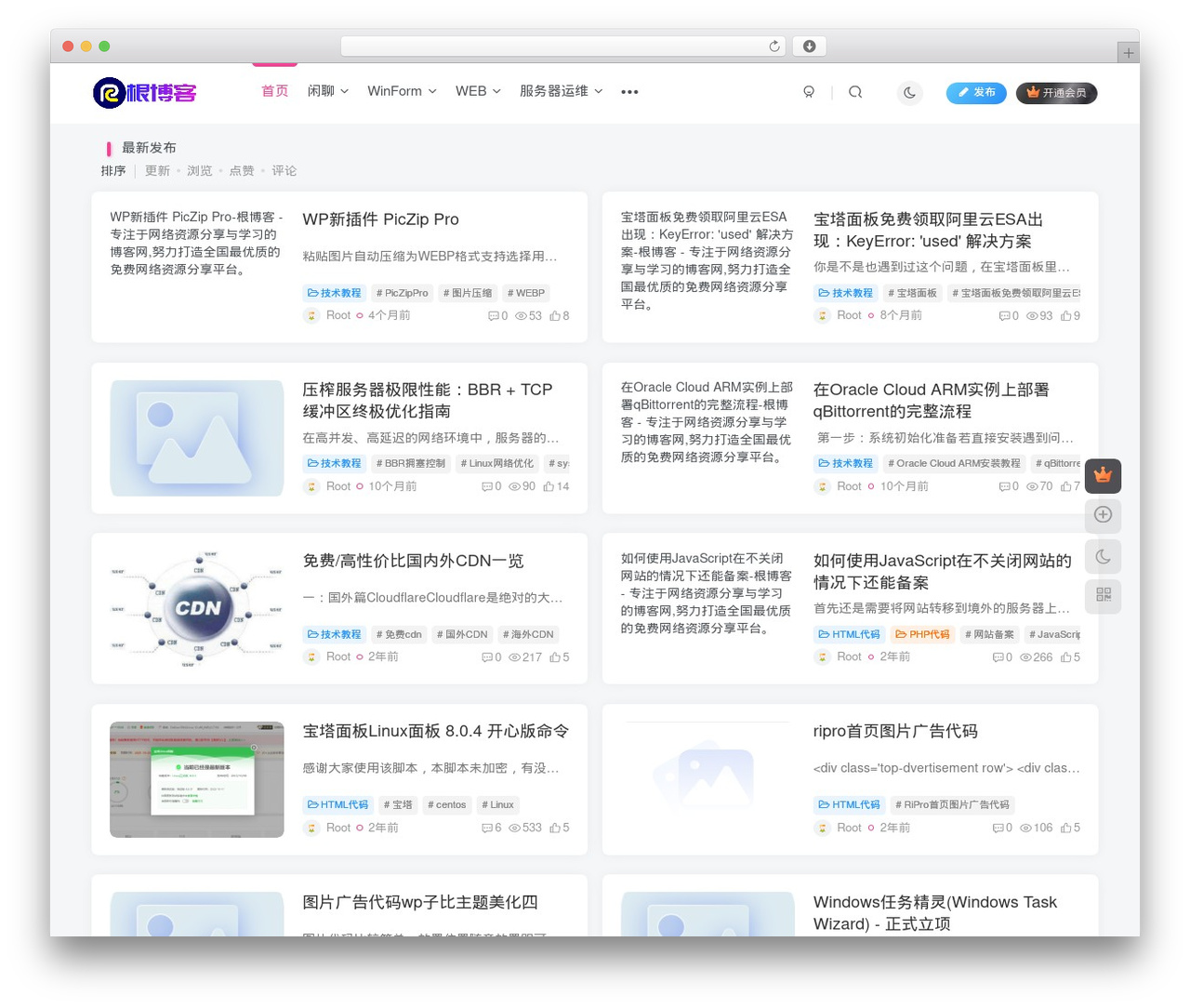Open the ripro首页图片广告代码 post title
The width and height of the screenshot is (1190, 1008).
894,732
